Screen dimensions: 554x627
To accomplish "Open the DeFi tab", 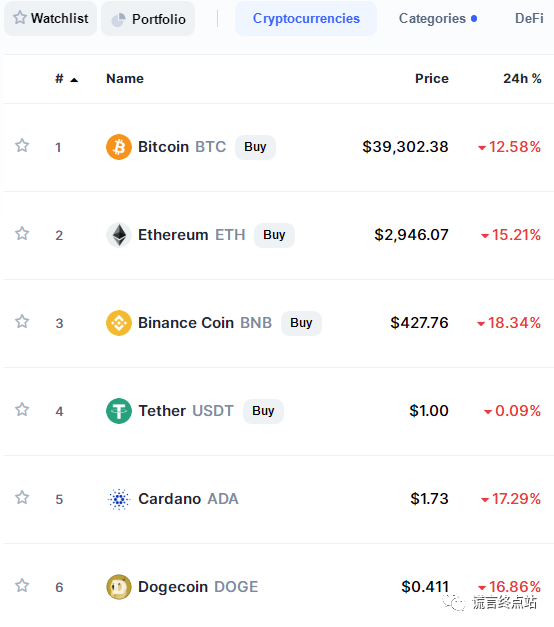I will coord(529,18).
